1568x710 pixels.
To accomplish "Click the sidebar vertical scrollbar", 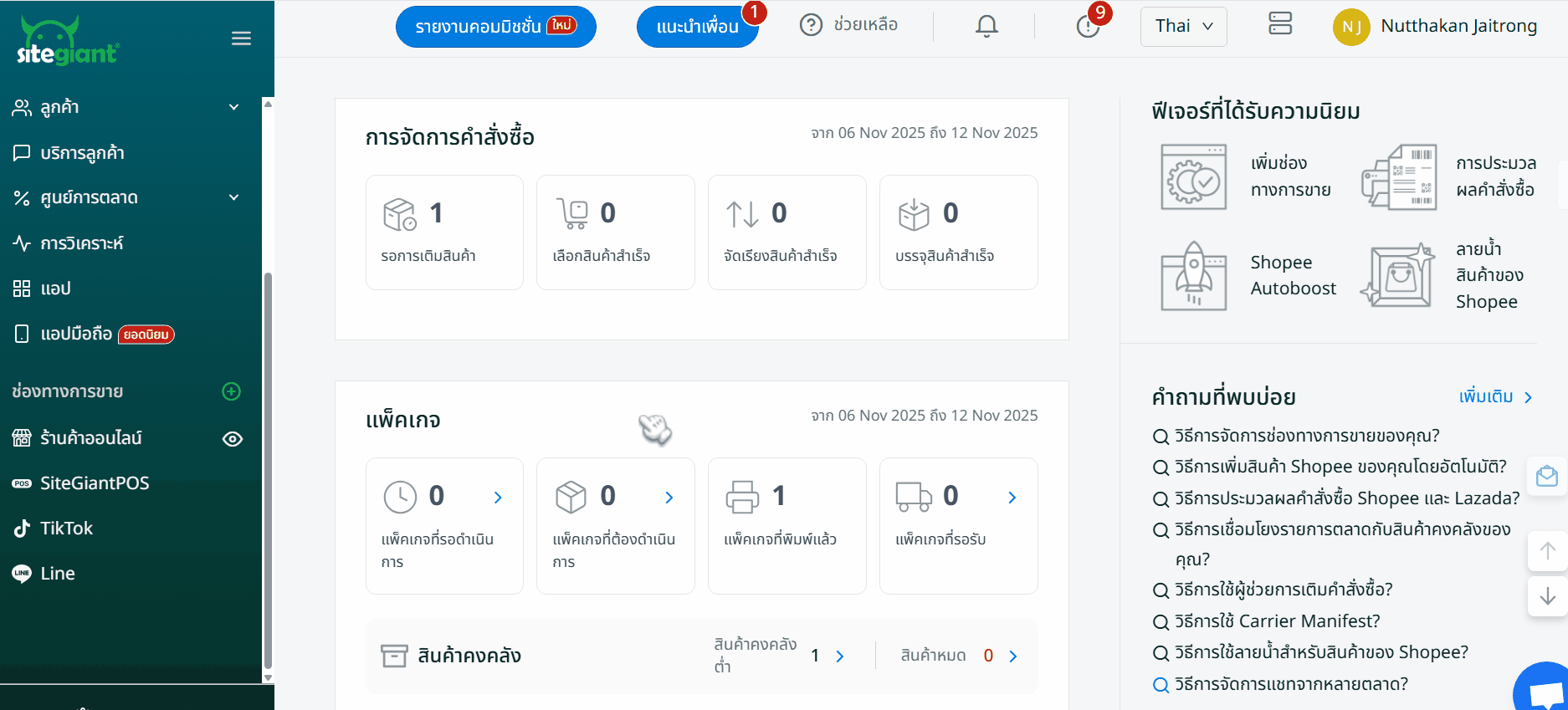I will pos(268,468).
